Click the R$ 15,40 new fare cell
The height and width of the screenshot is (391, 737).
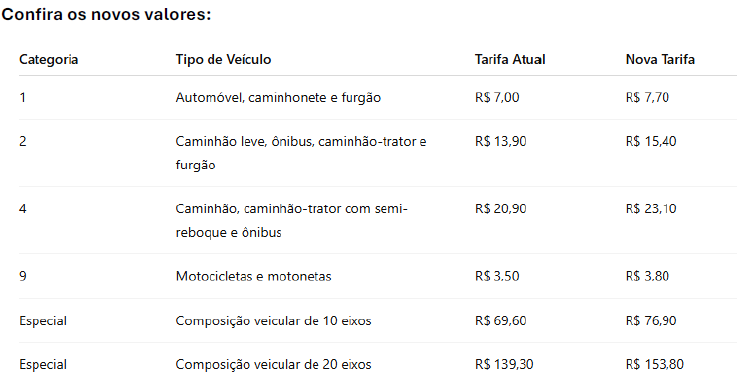pos(651,141)
